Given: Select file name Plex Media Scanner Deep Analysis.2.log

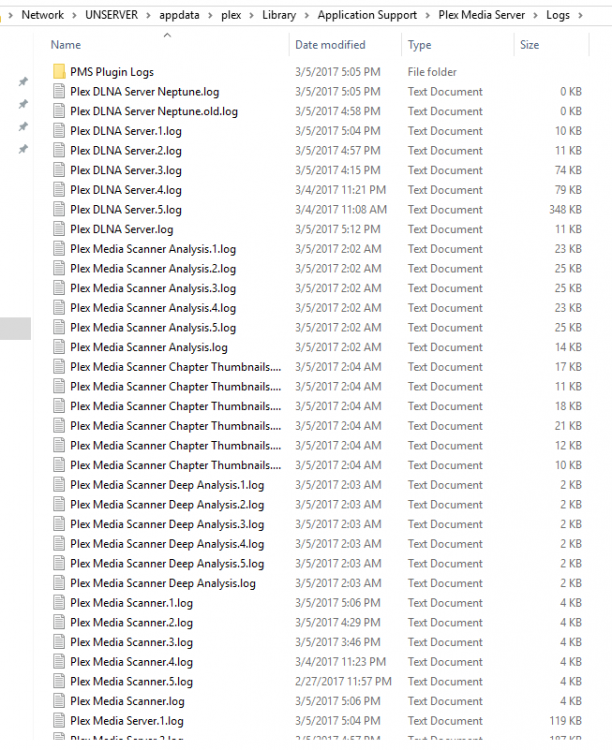Looking at the screenshot, I should (x=167, y=505).
